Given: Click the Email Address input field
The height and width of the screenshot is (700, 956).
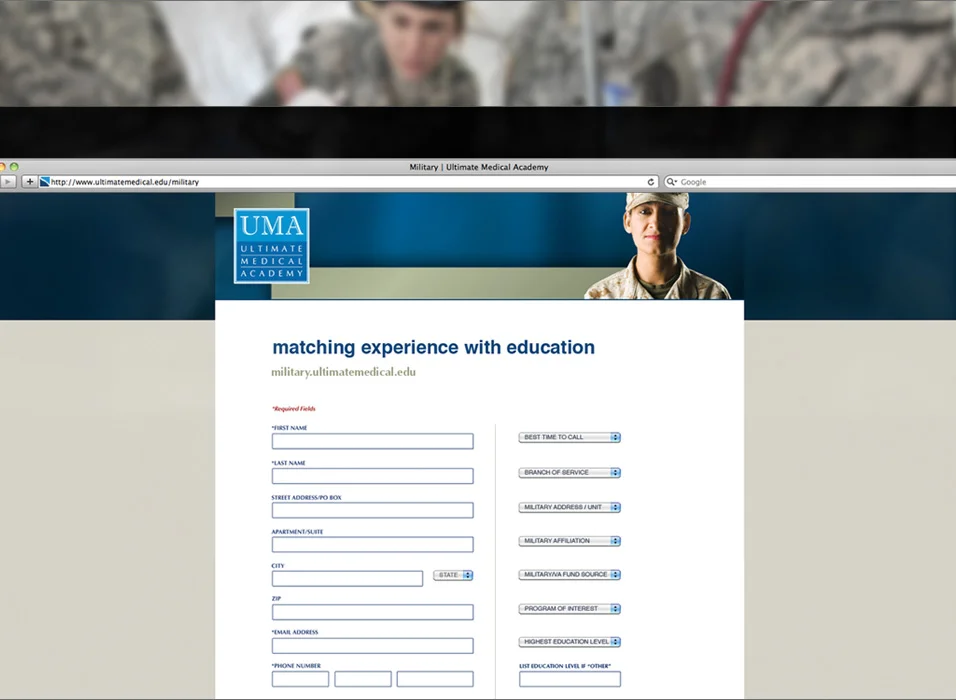Looking at the screenshot, I should [x=373, y=646].
